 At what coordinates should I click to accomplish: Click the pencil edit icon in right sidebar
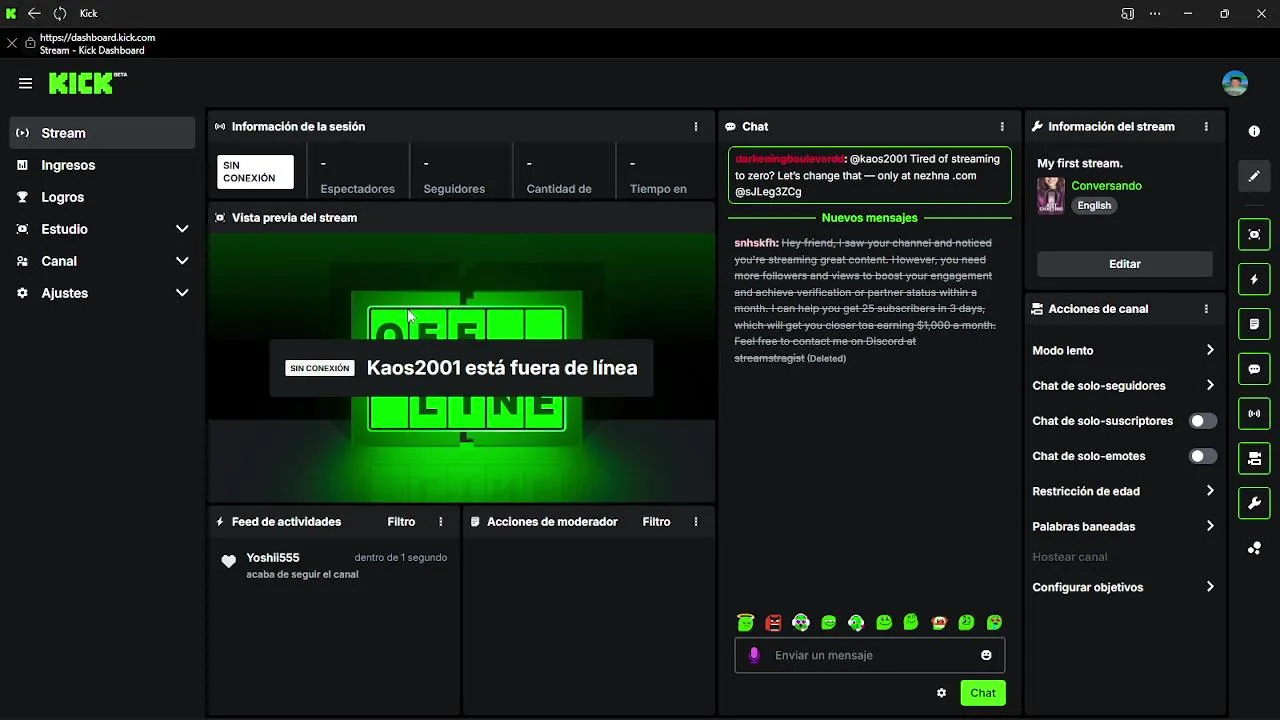(1254, 177)
